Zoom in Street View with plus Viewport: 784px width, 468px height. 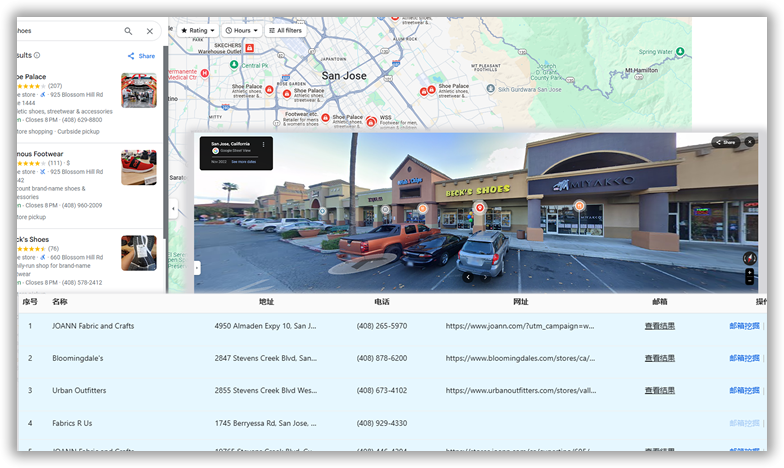pos(750,272)
